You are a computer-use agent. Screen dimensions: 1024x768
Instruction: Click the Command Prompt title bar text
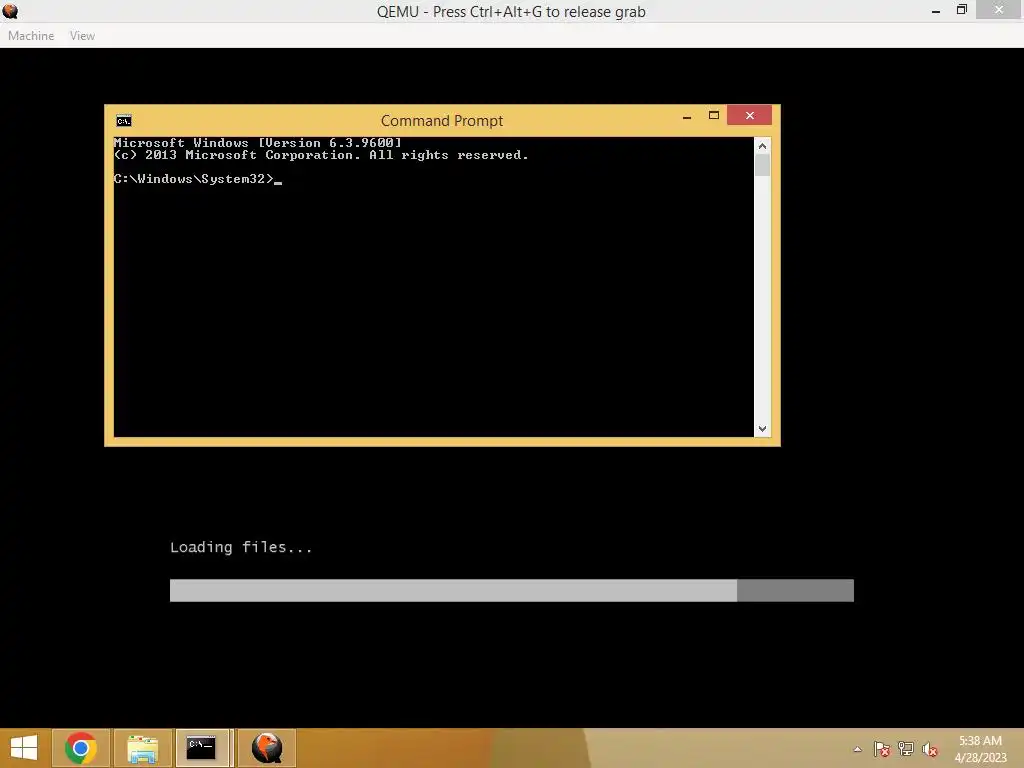[442, 121]
